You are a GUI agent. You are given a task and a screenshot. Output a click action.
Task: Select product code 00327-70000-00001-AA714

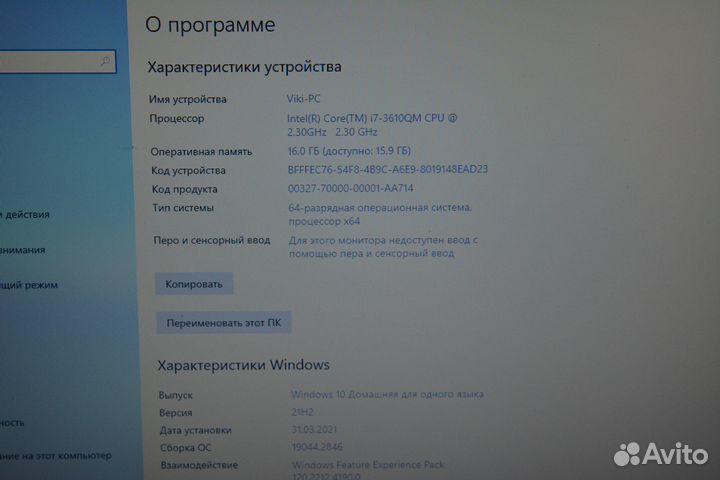[x=350, y=188]
